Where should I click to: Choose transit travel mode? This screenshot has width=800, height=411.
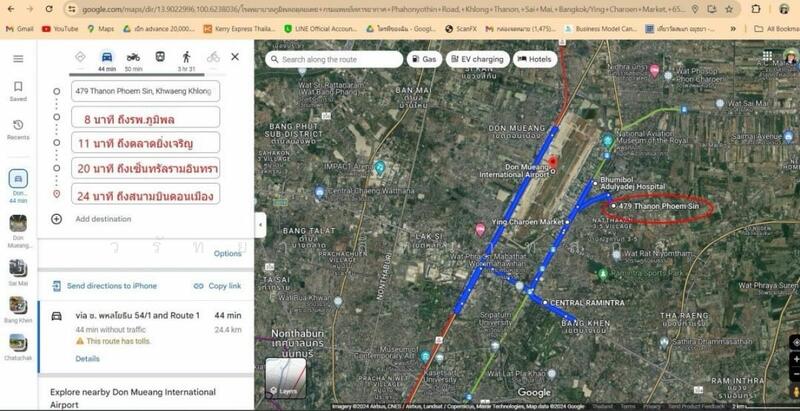click(160, 57)
